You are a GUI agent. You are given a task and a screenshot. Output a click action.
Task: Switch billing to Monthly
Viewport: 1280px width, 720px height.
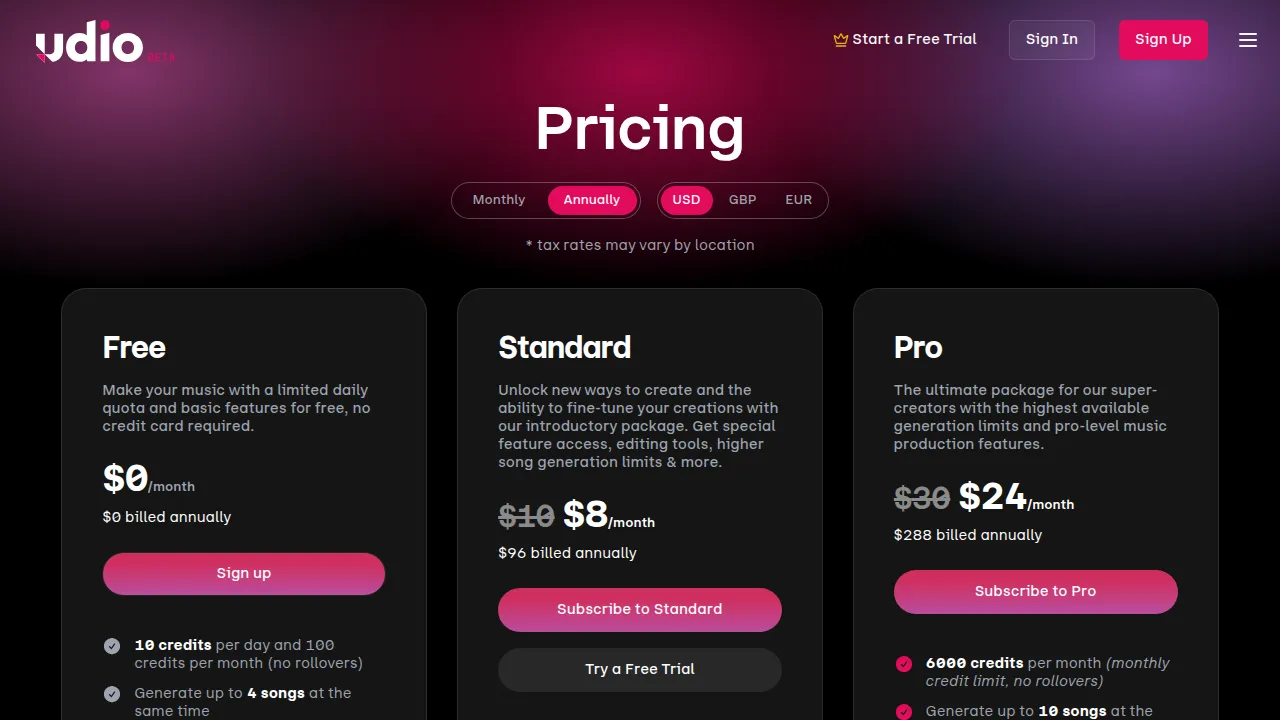(x=499, y=200)
